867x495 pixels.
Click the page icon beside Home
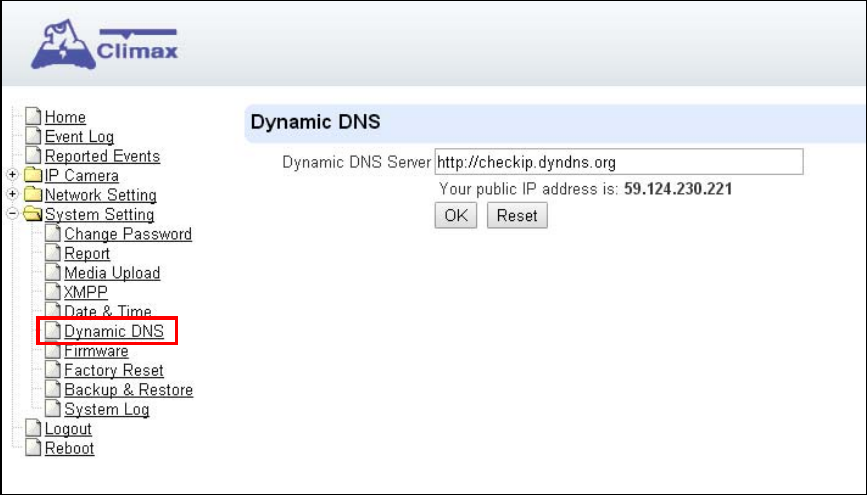(33, 116)
